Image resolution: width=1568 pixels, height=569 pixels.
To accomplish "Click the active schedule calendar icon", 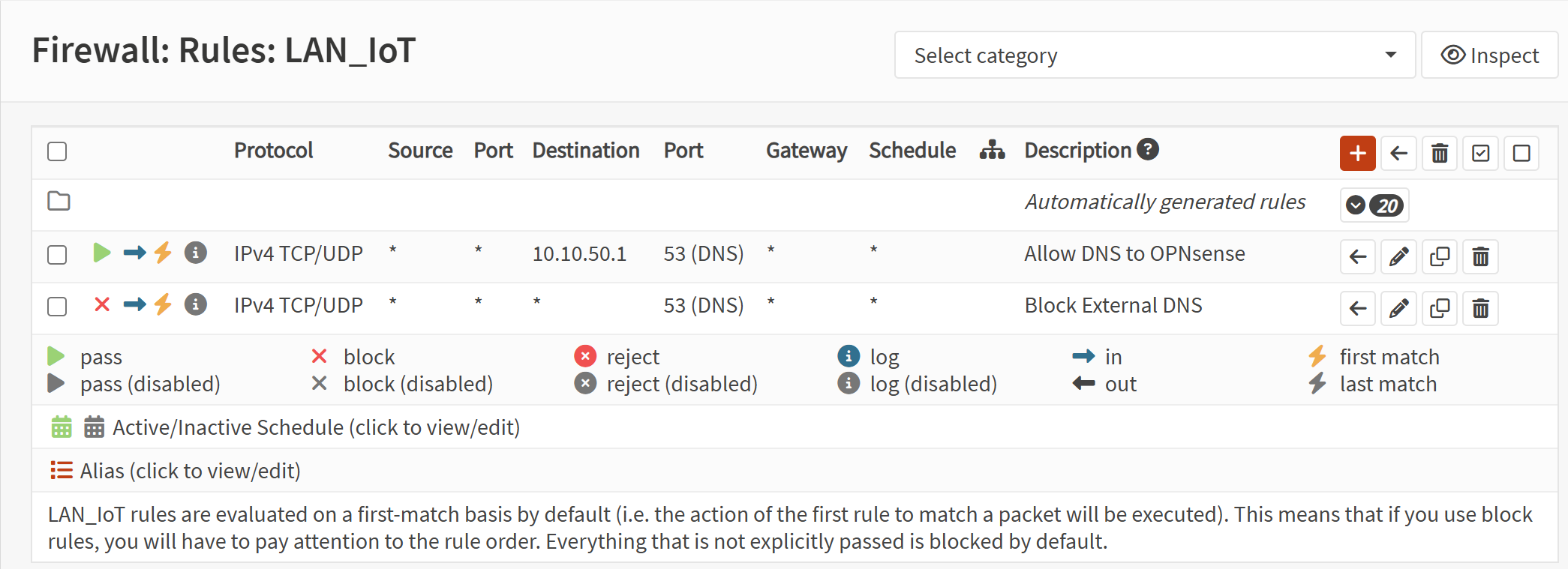I will [62, 427].
